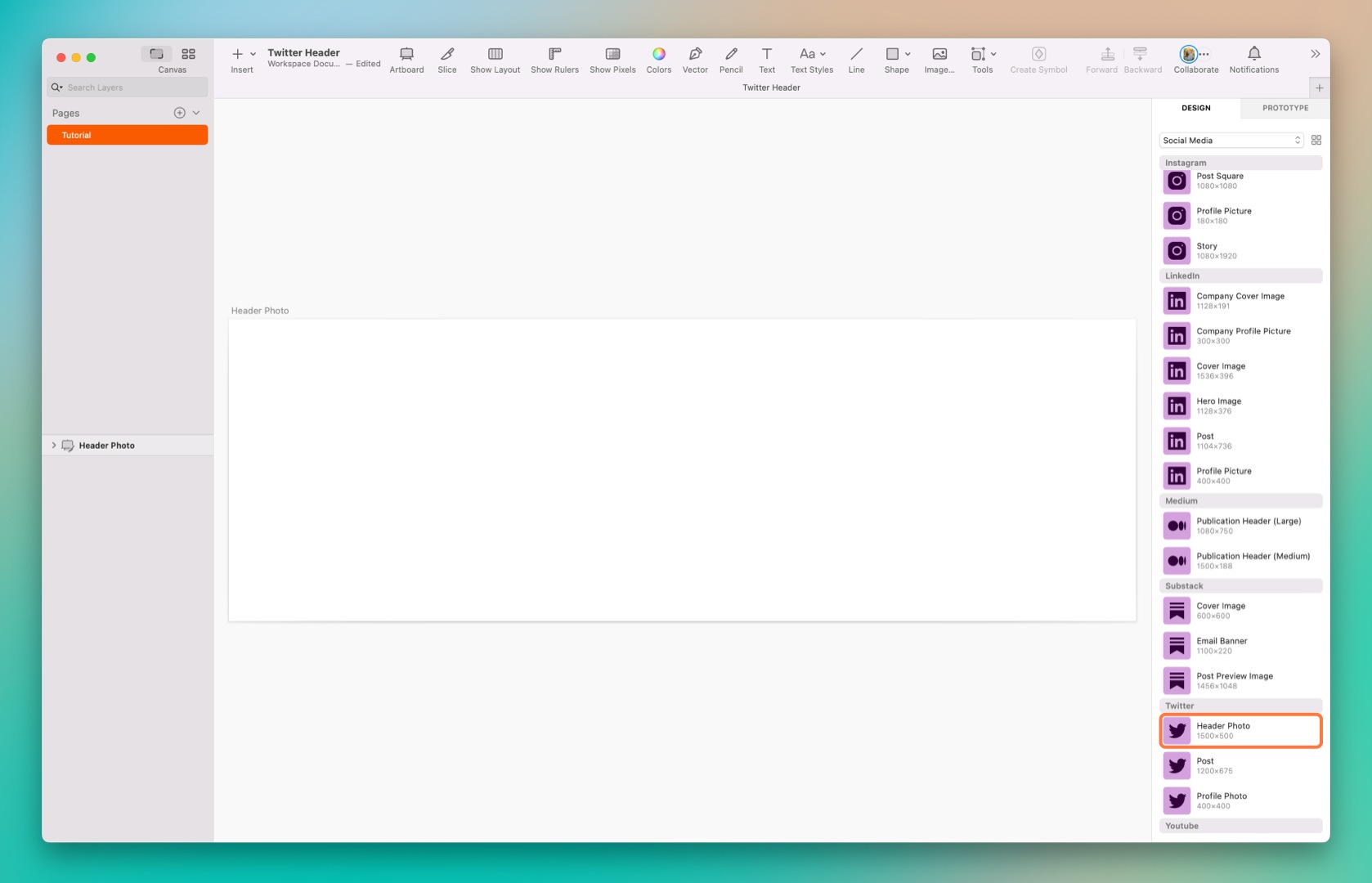1372x883 pixels.
Task: Expand the Header Photo layer group
Action: pyautogui.click(x=54, y=445)
